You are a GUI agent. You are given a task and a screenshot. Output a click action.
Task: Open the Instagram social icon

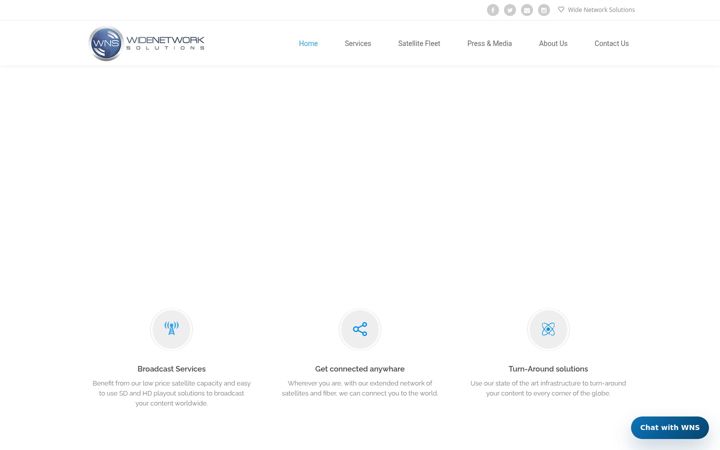tap(544, 10)
